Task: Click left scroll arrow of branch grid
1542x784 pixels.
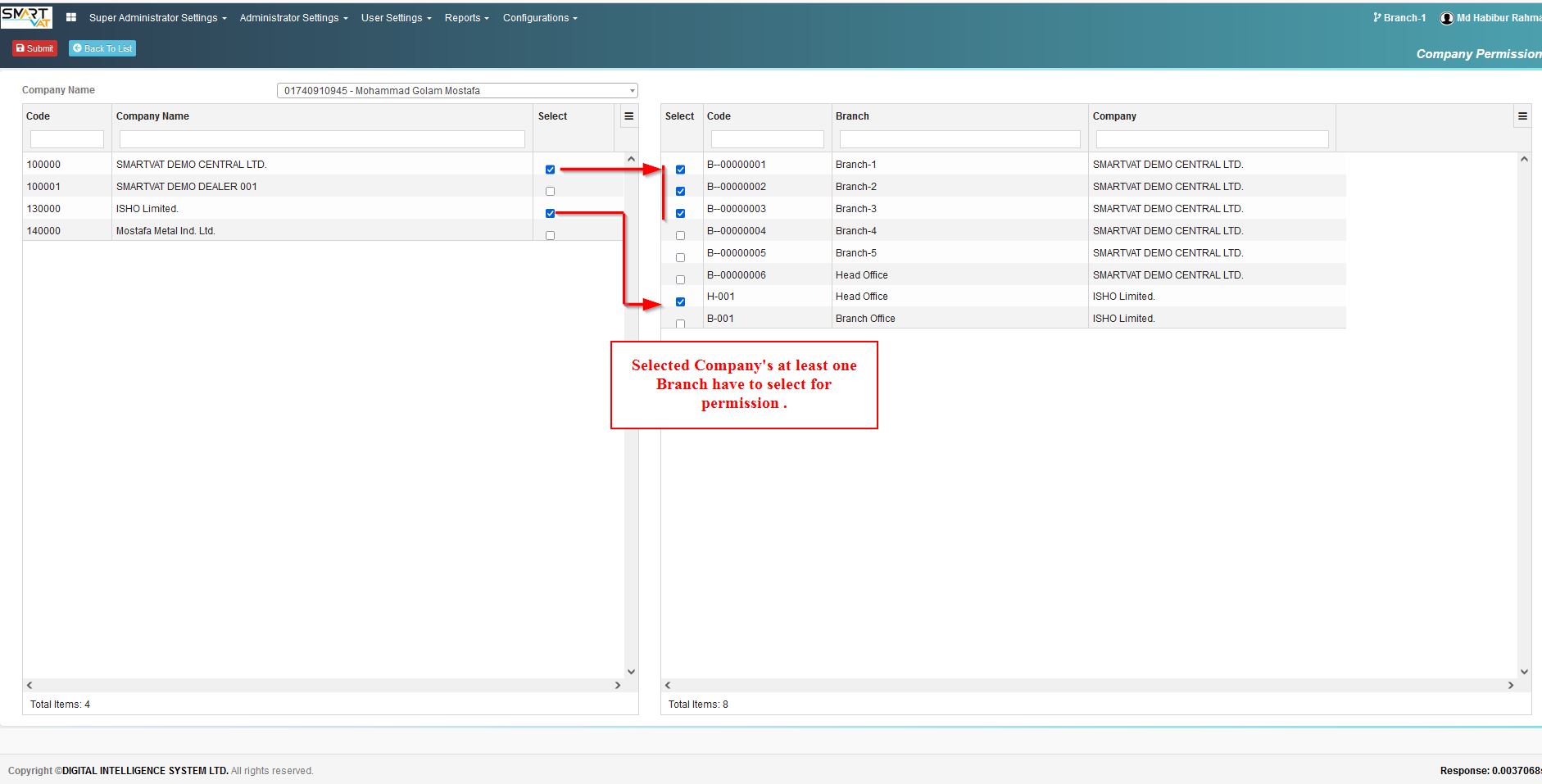Action: point(668,685)
